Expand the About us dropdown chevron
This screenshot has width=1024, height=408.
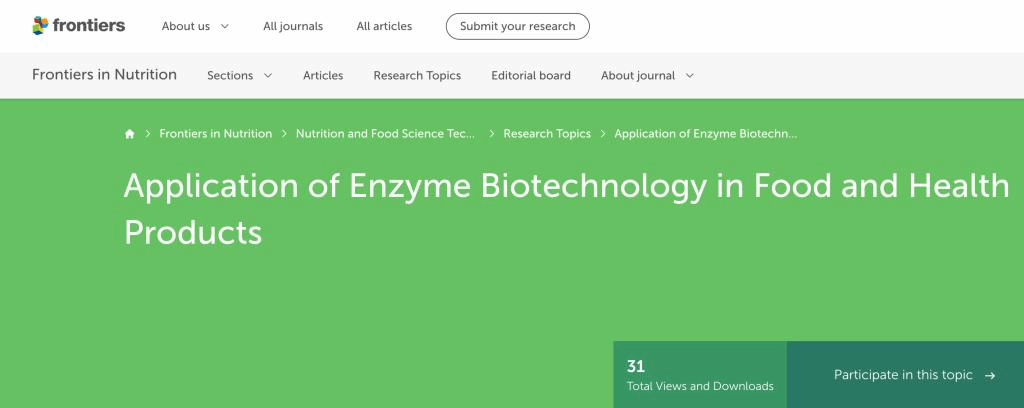point(224,26)
